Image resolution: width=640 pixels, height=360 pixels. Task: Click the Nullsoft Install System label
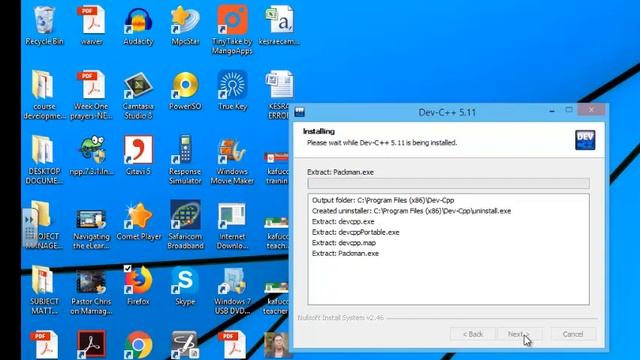(x=340, y=318)
